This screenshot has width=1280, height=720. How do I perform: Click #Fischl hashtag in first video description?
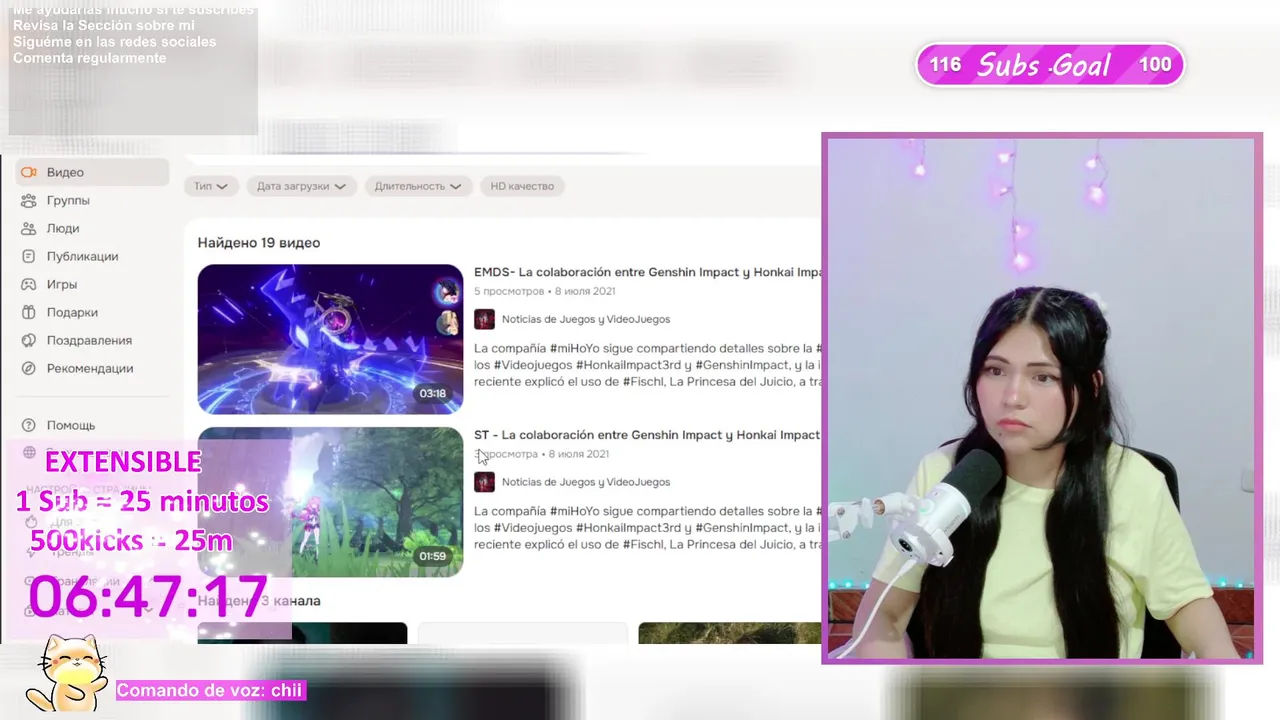click(x=642, y=380)
